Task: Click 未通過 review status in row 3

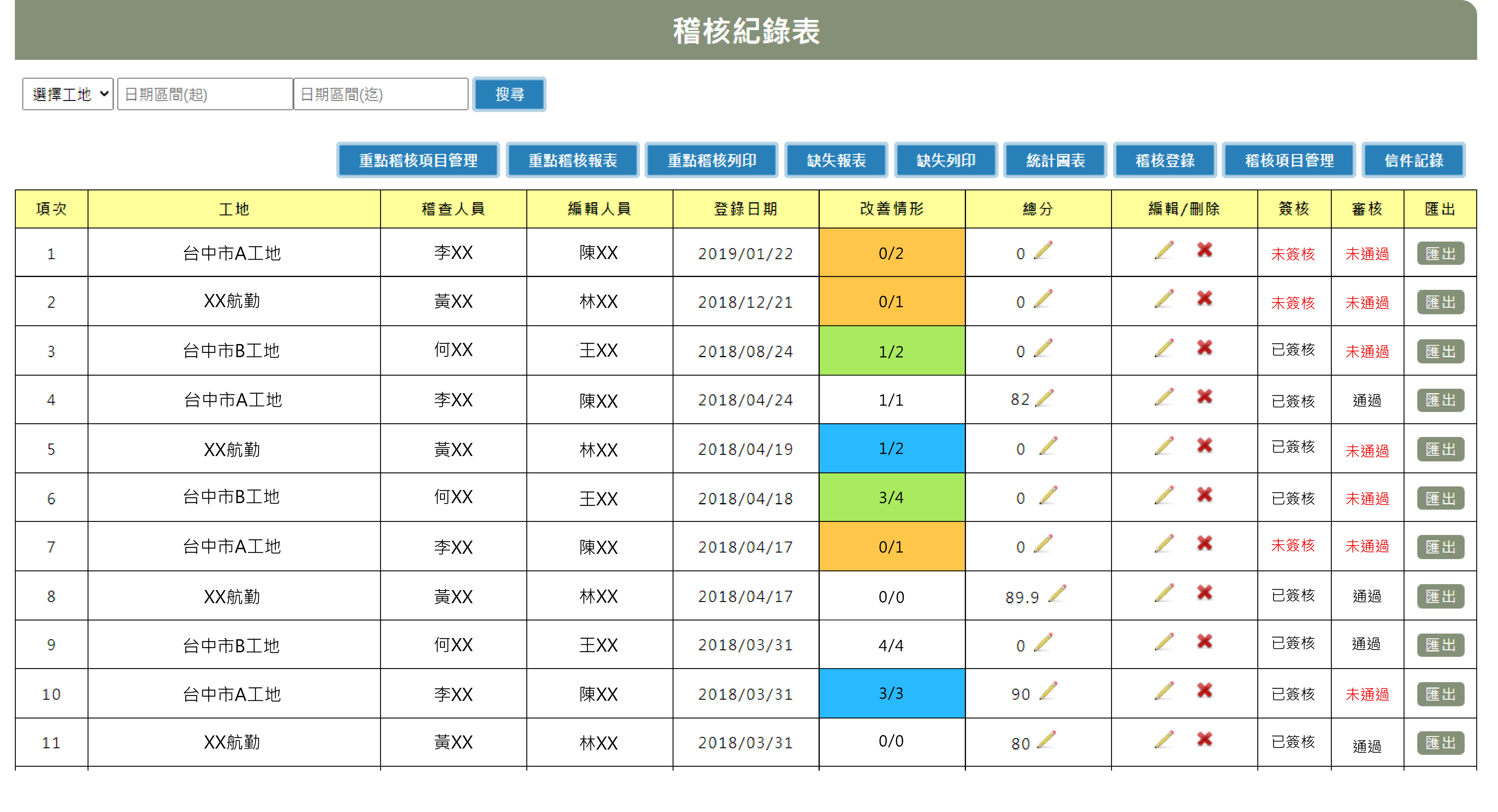Action: (1367, 351)
